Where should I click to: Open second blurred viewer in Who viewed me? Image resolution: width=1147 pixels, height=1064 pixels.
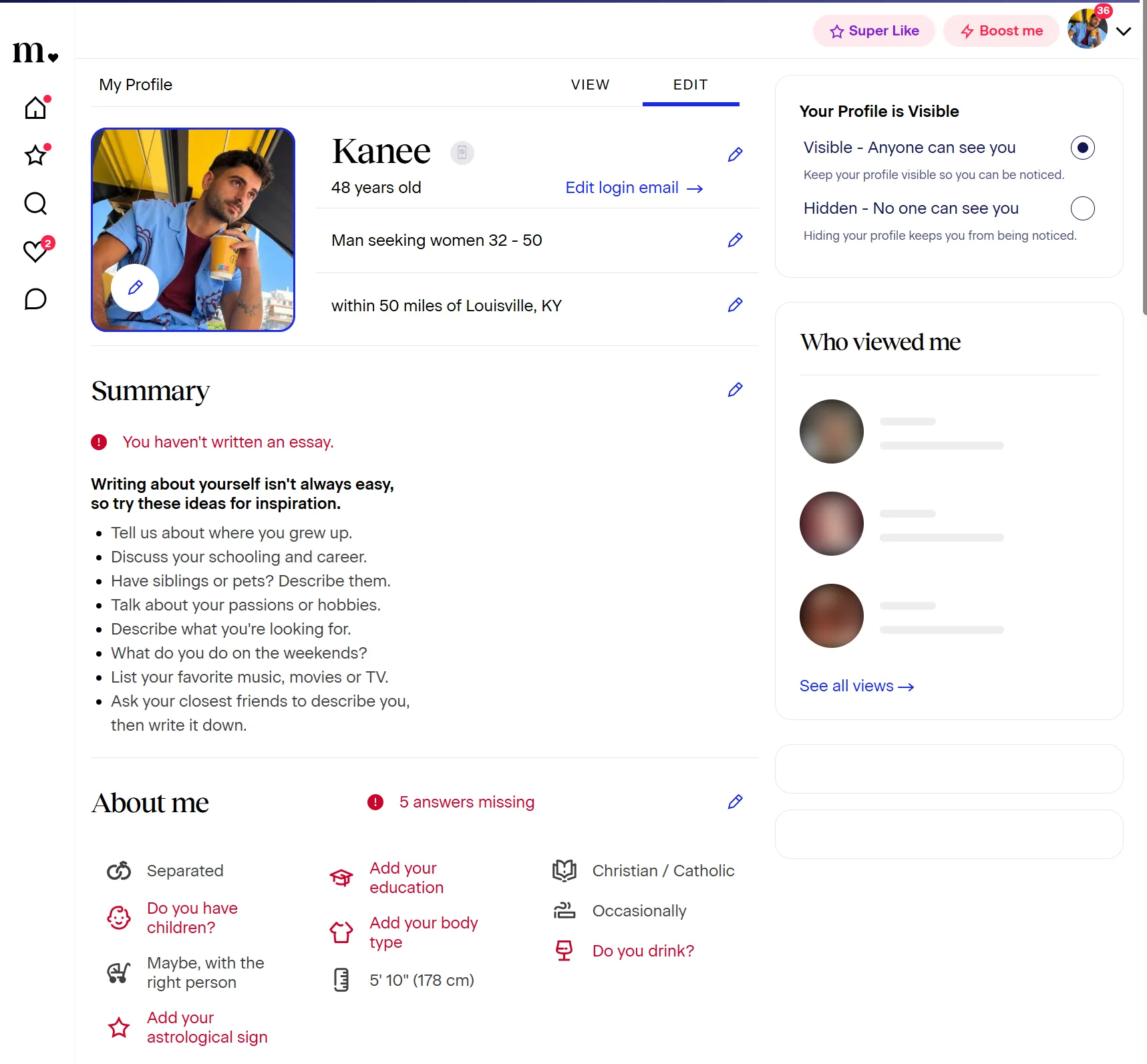[832, 524]
